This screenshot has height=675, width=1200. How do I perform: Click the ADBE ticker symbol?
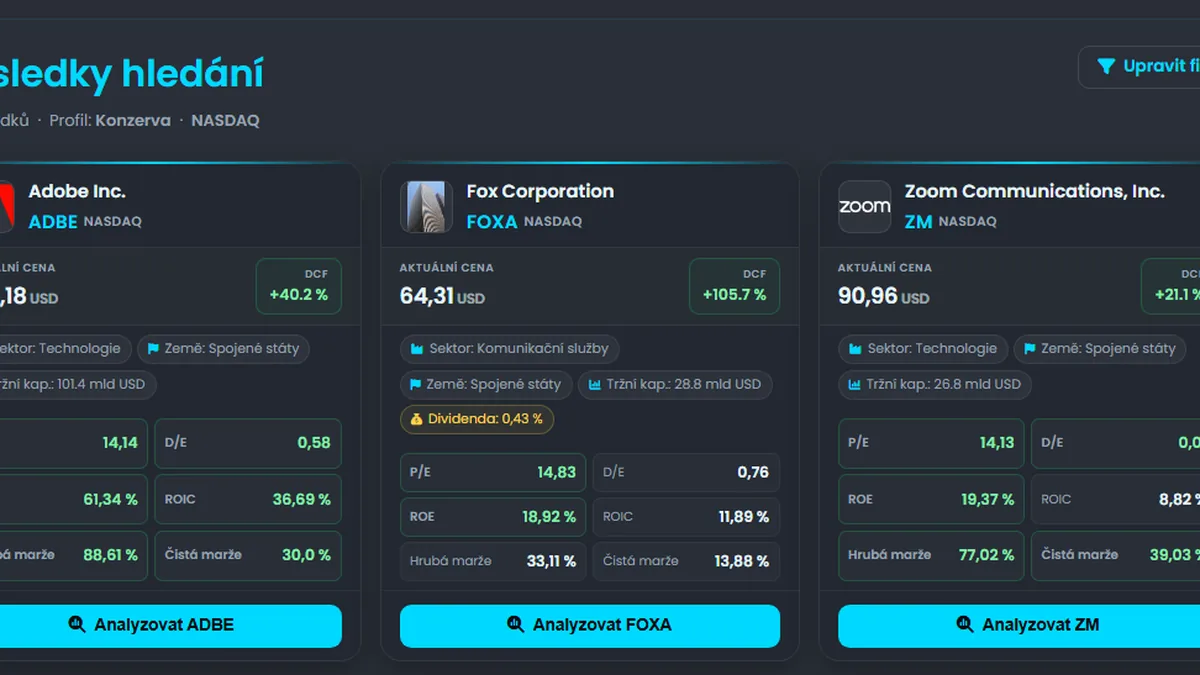53,222
